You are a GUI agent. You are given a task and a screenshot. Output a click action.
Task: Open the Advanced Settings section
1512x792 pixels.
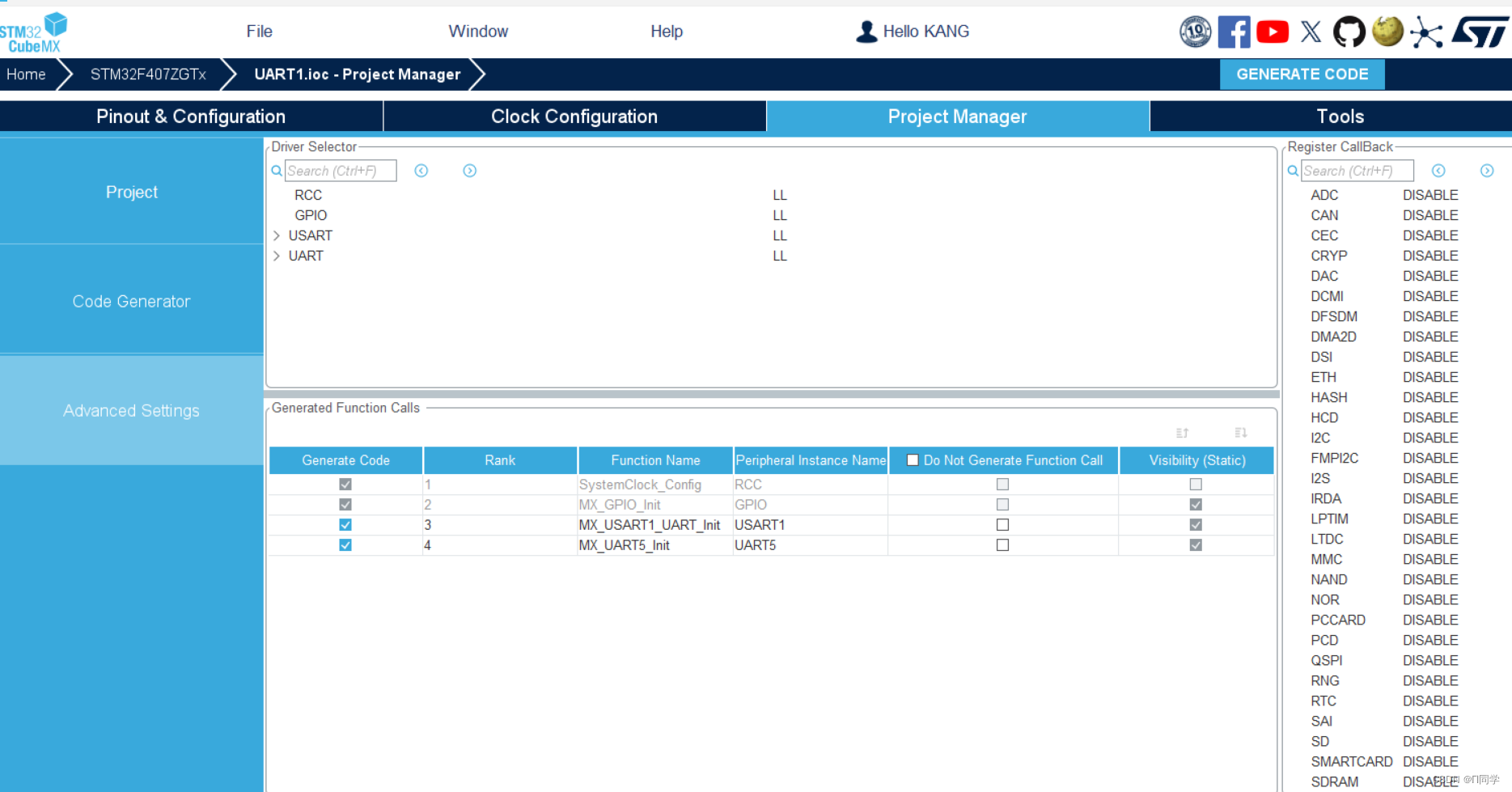tap(132, 410)
